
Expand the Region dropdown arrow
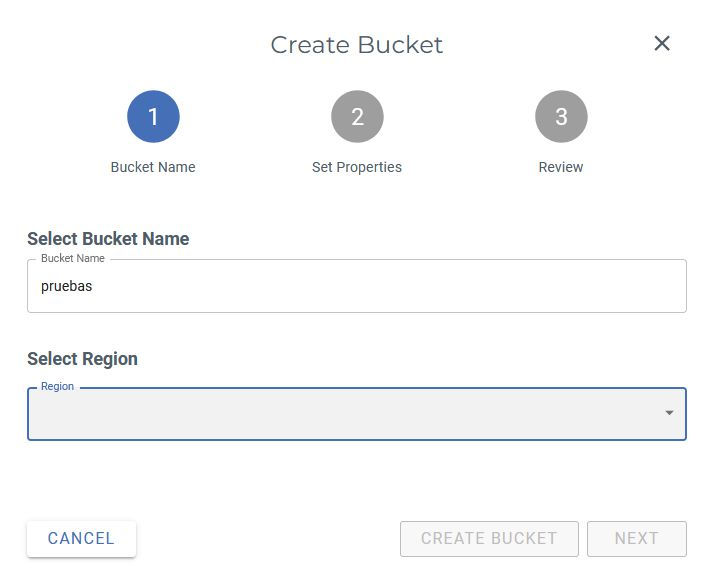(x=669, y=413)
